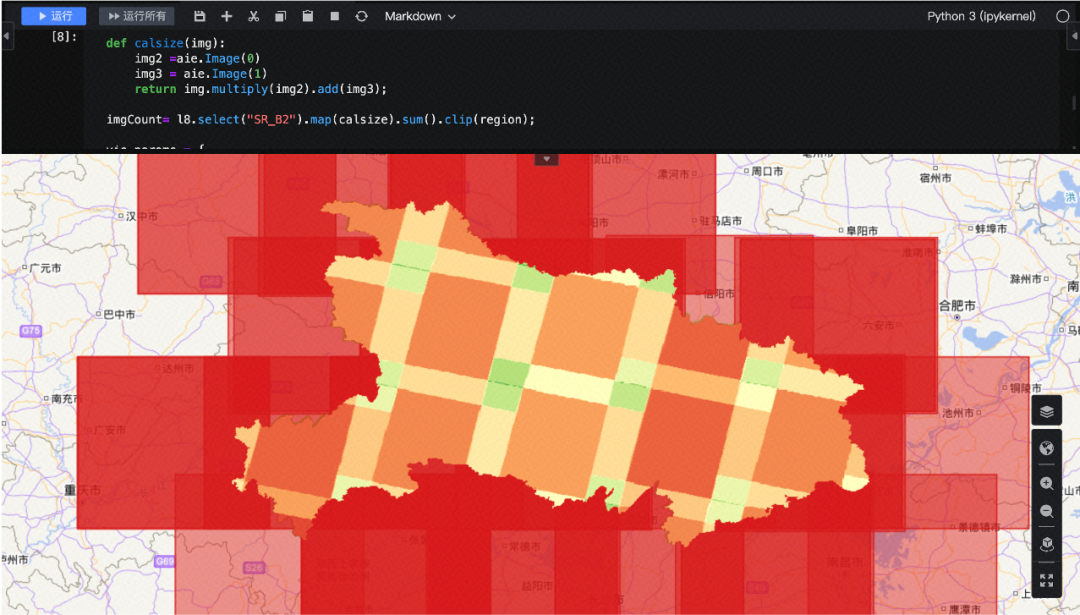1080x615 pixels.
Task: Zoom out on the map
Action: [1046, 512]
